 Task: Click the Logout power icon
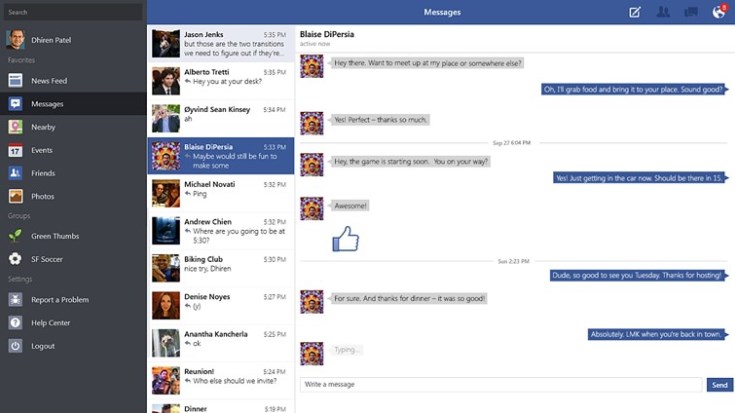tap(15, 346)
